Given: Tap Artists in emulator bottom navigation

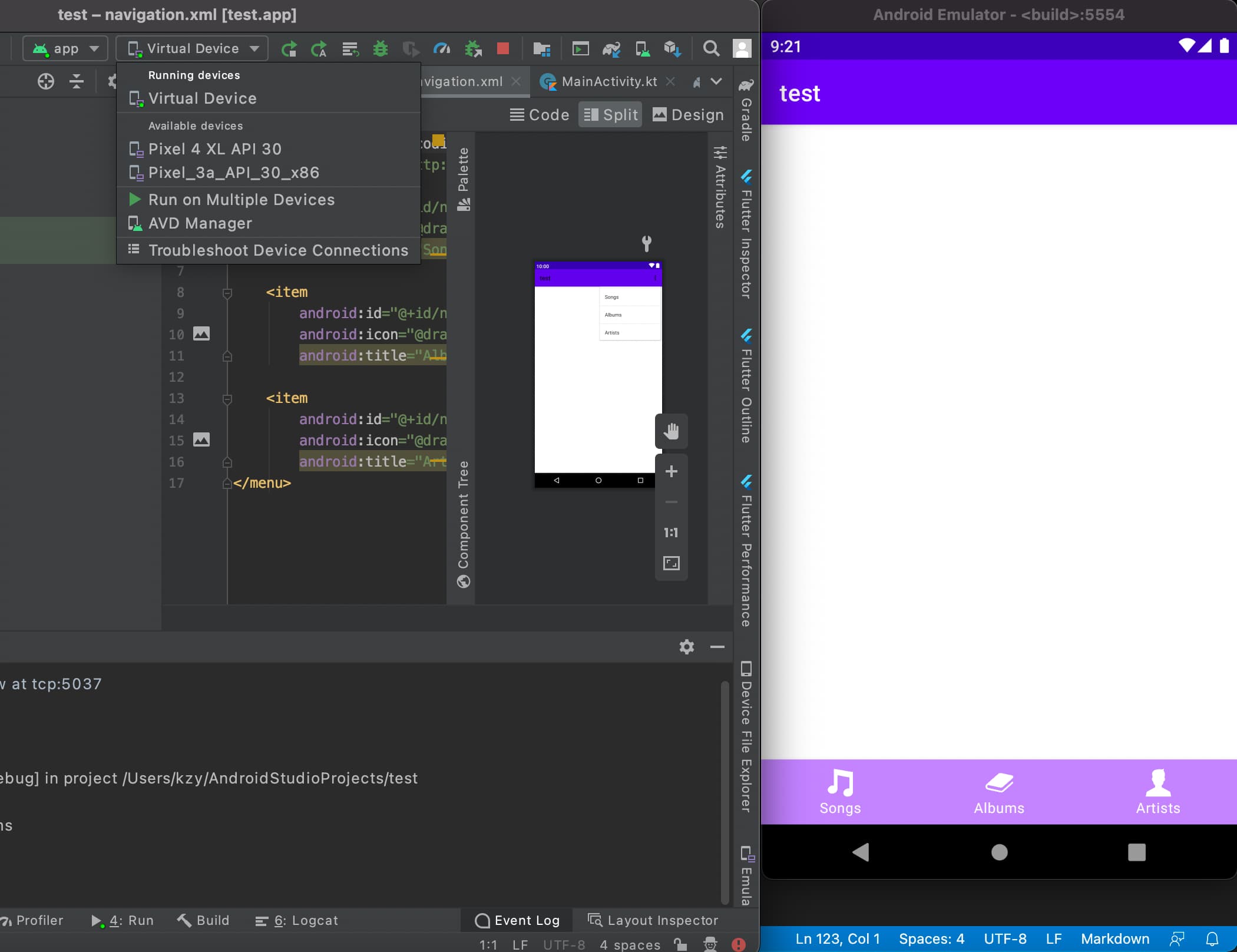Looking at the screenshot, I should (x=1157, y=792).
